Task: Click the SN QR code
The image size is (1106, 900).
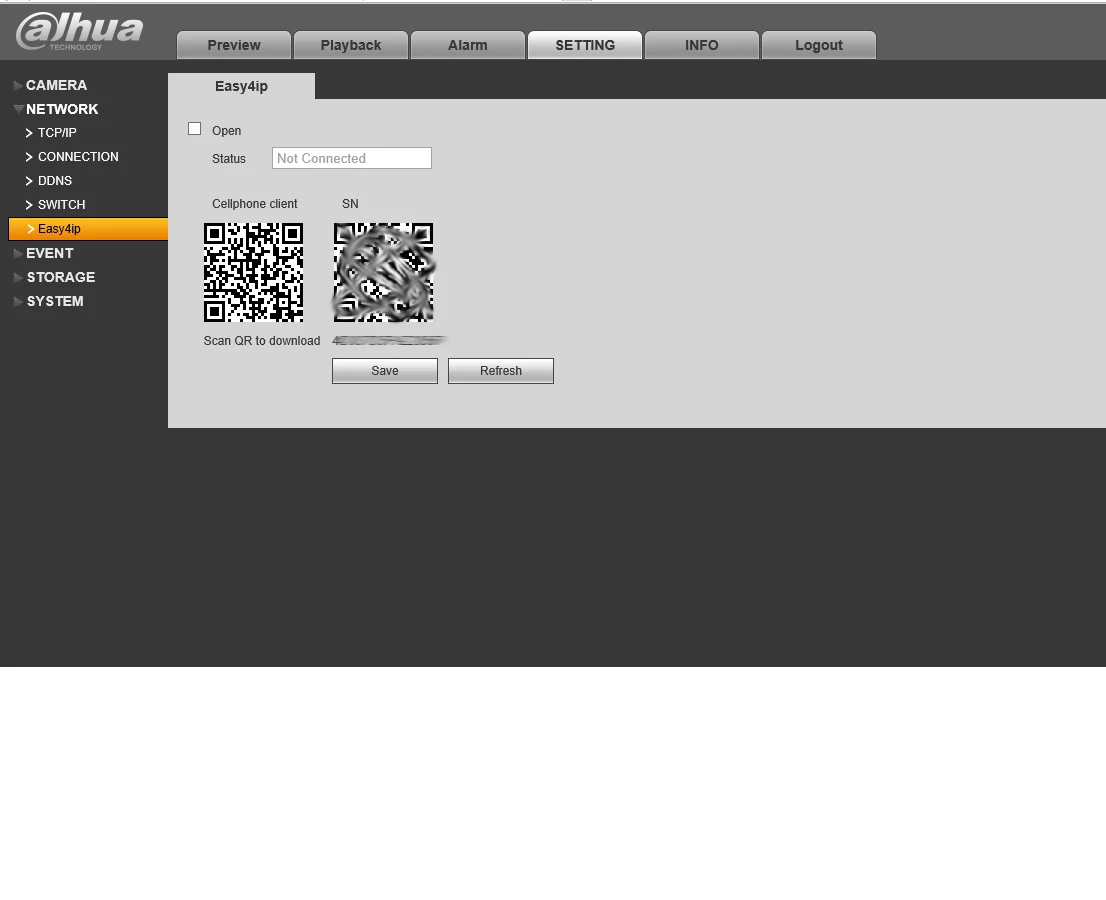Action: 383,272
